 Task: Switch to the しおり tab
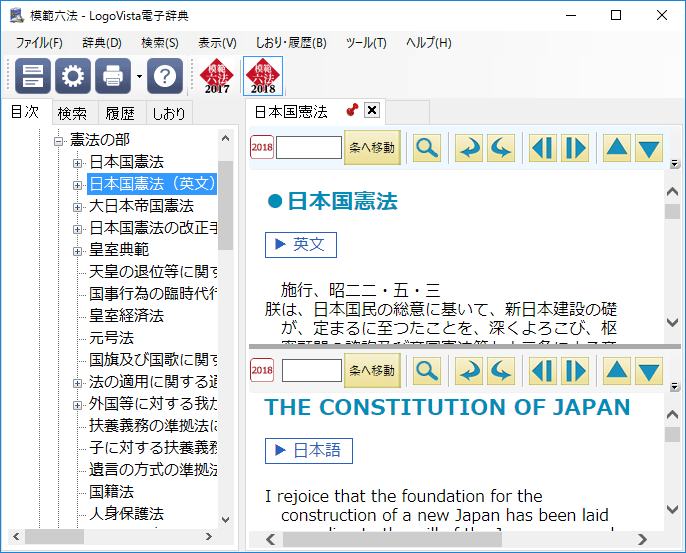click(x=169, y=113)
